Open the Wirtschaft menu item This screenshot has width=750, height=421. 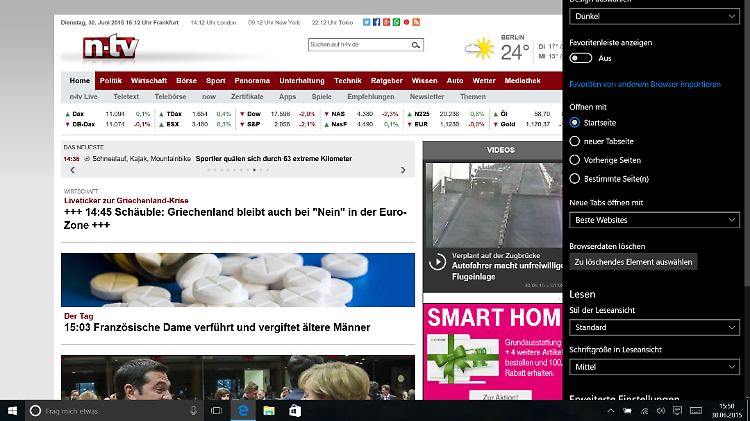tap(149, 80)
